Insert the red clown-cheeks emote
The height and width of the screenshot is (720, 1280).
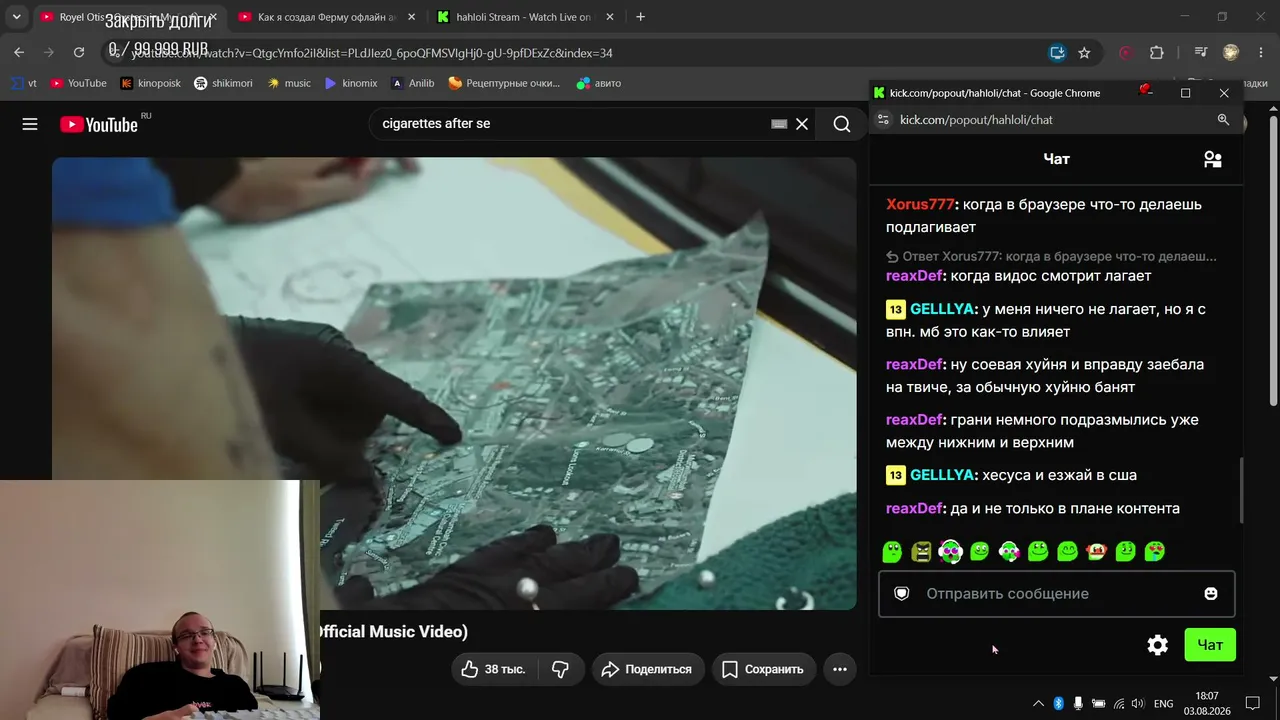click(x=1097, y=551)
